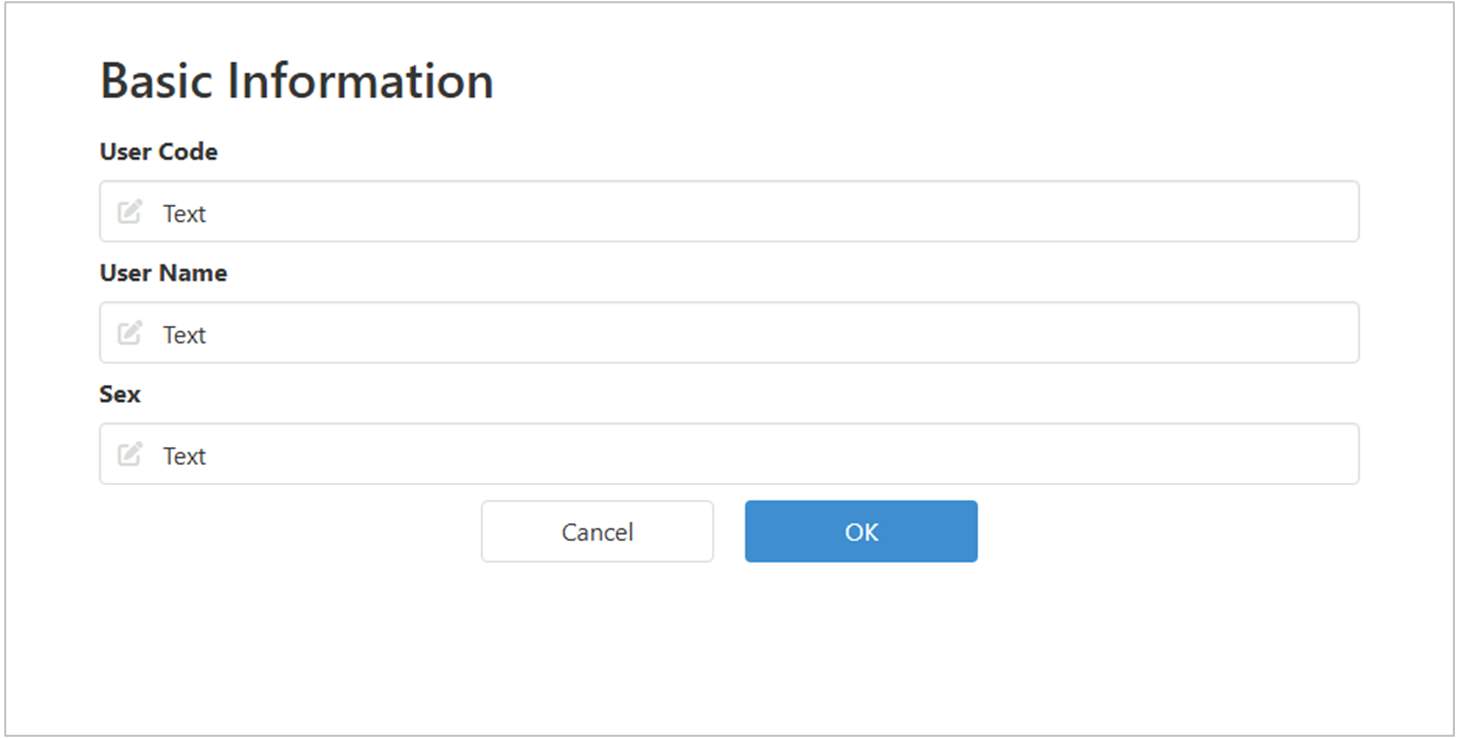The width and height of the screenshot is (1459, 738).
Task: Click the Basic Information heading
Action: pos(297,81)
